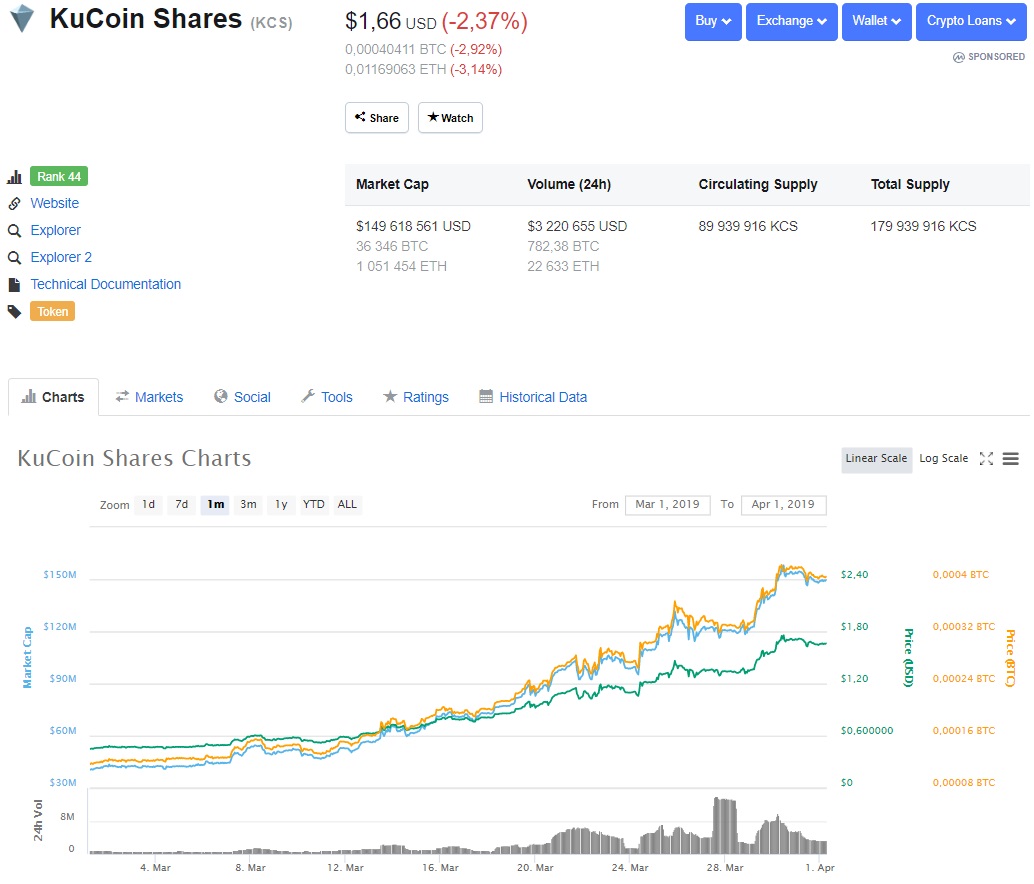Click the volume spike bar near 28. Mar

[x=725, y=826]
